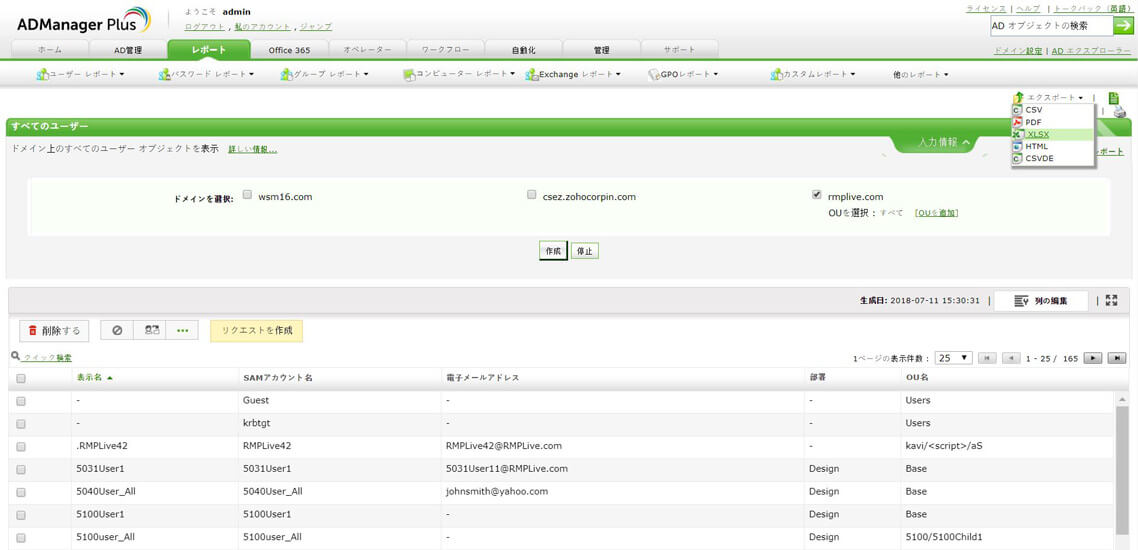
Task: Switch to the ホーム tab
Action: [x=49, y=50]
